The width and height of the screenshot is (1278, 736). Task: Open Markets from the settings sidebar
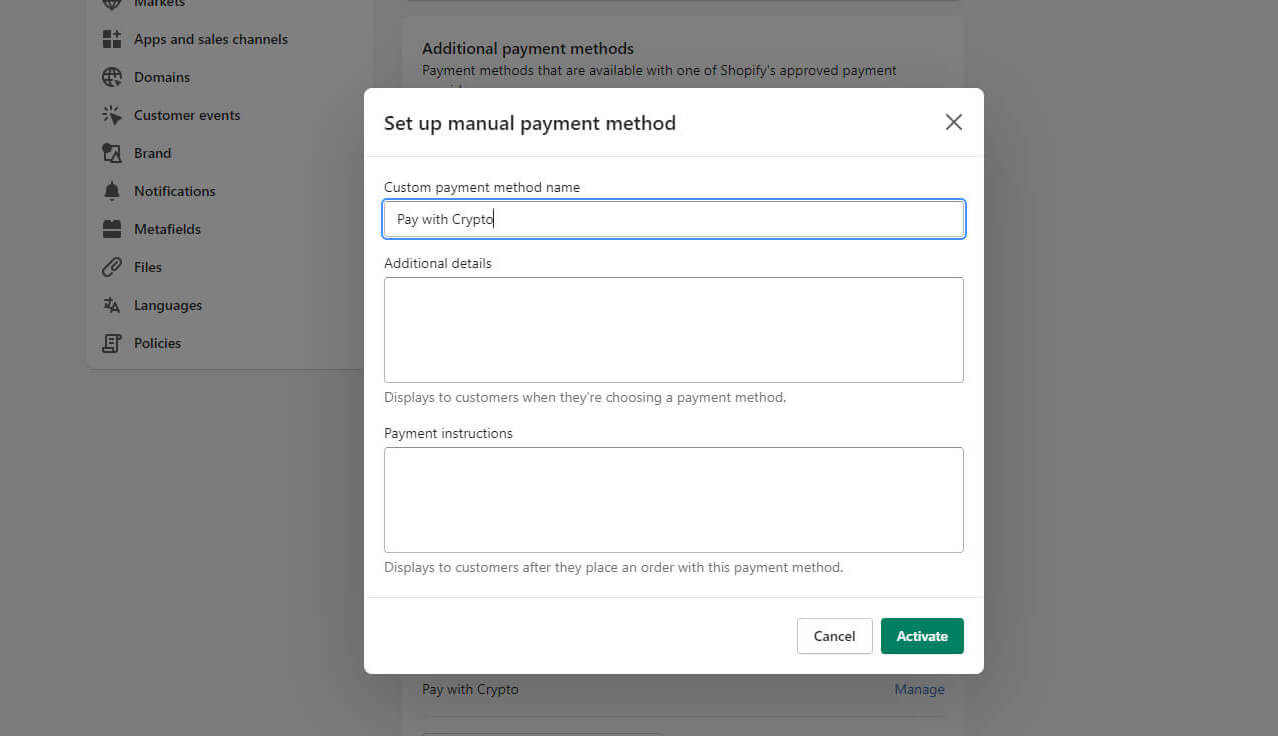[x=160, y=4]
